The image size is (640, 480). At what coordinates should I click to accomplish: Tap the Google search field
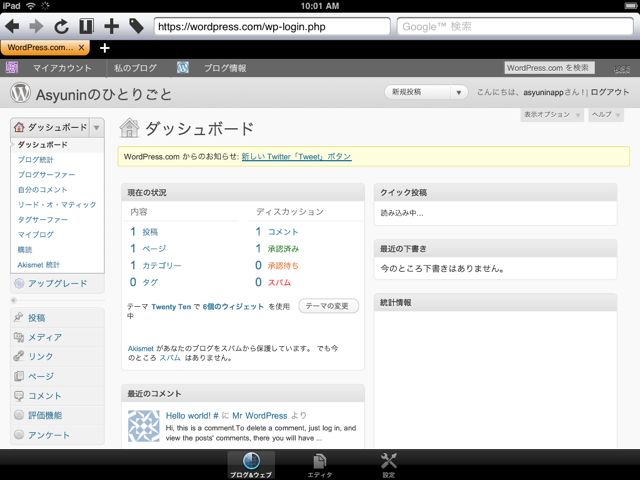(x=515, y=27)
